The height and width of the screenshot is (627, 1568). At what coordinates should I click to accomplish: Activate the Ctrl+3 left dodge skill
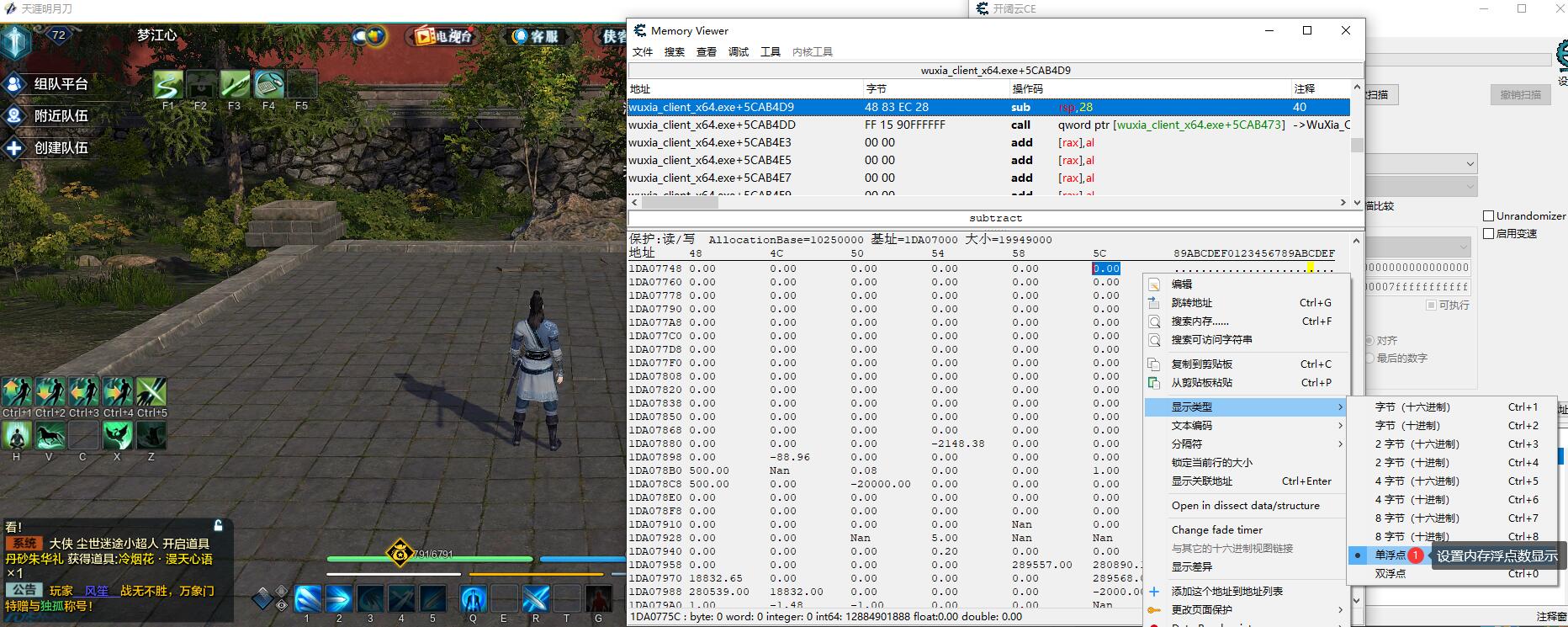[83, 392]
